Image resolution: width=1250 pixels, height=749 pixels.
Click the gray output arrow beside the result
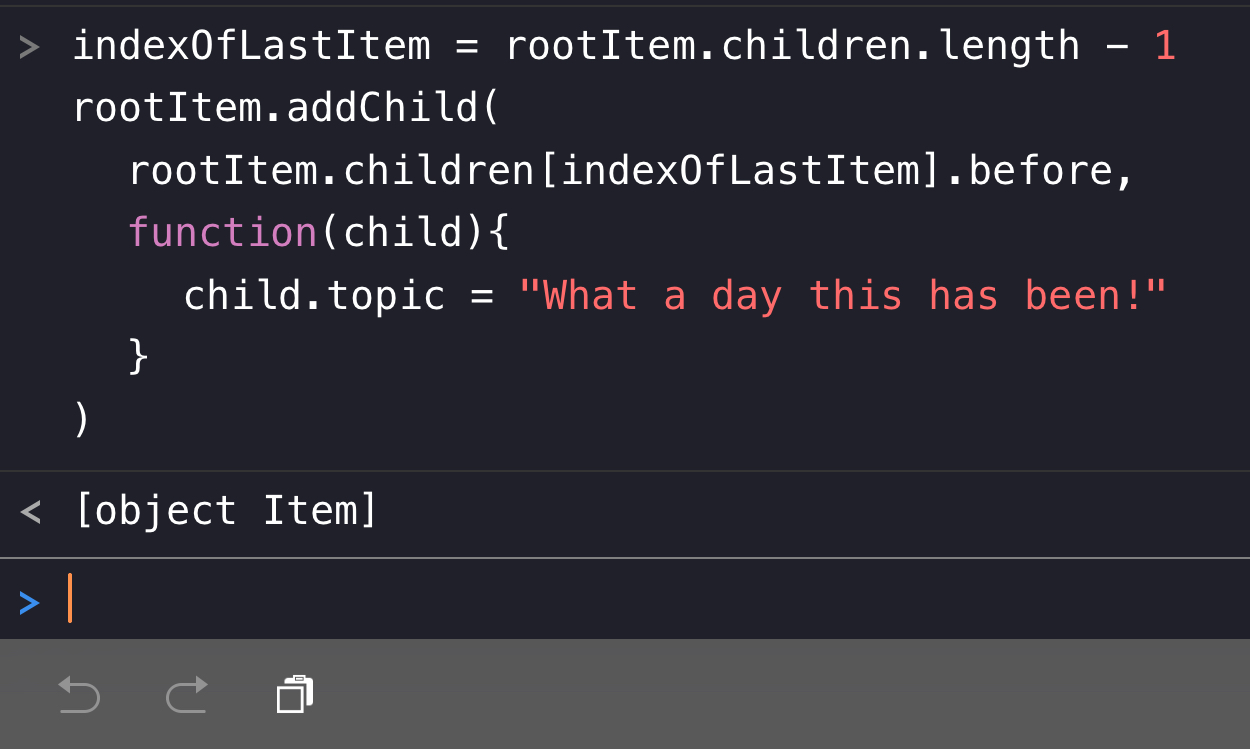(30, 512)
